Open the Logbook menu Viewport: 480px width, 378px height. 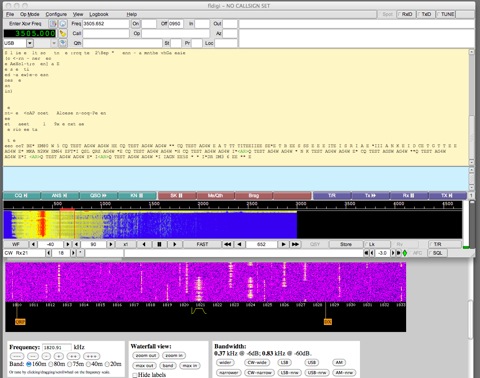tap(99, 14)
